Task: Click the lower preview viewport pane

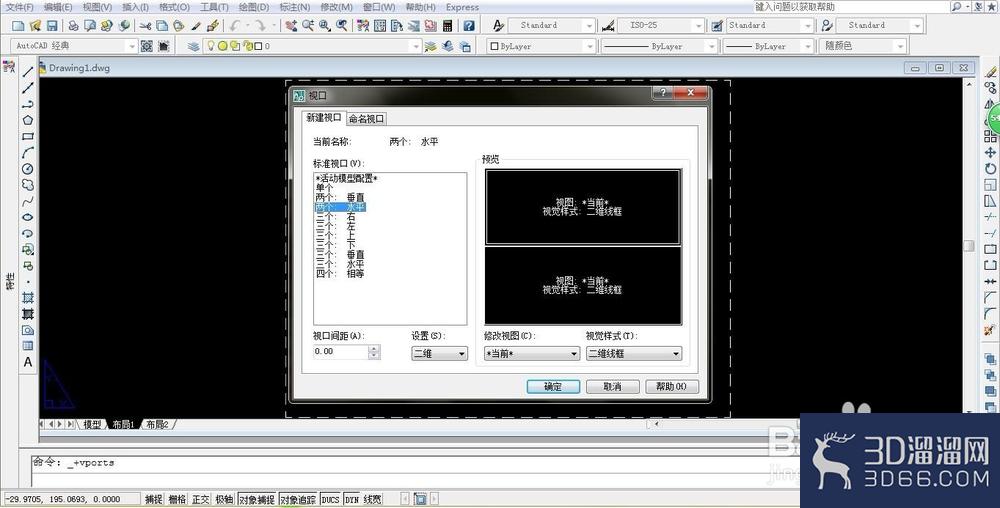Action: point(583,286)
